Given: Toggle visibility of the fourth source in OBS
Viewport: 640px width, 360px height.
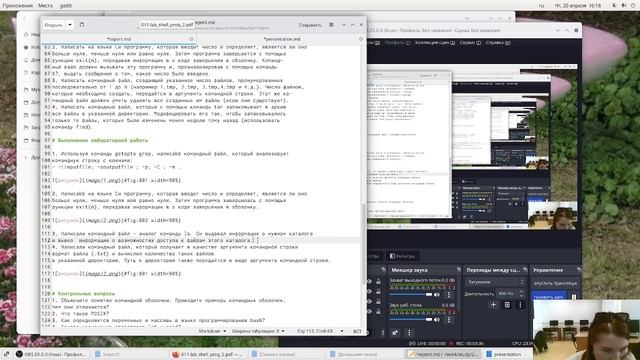Looking at the screenshot, I should pos(369,311).
